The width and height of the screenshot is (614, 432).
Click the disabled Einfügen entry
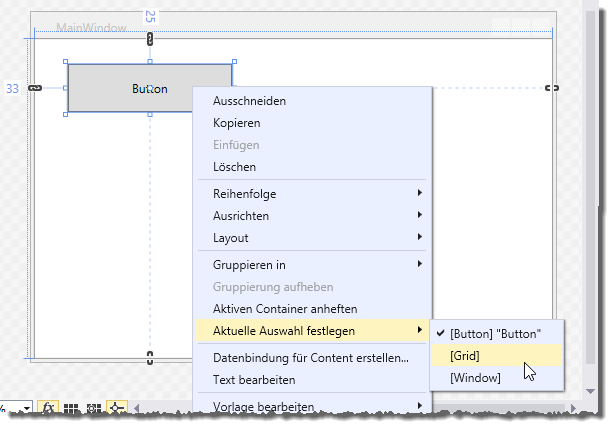[312, 145]
